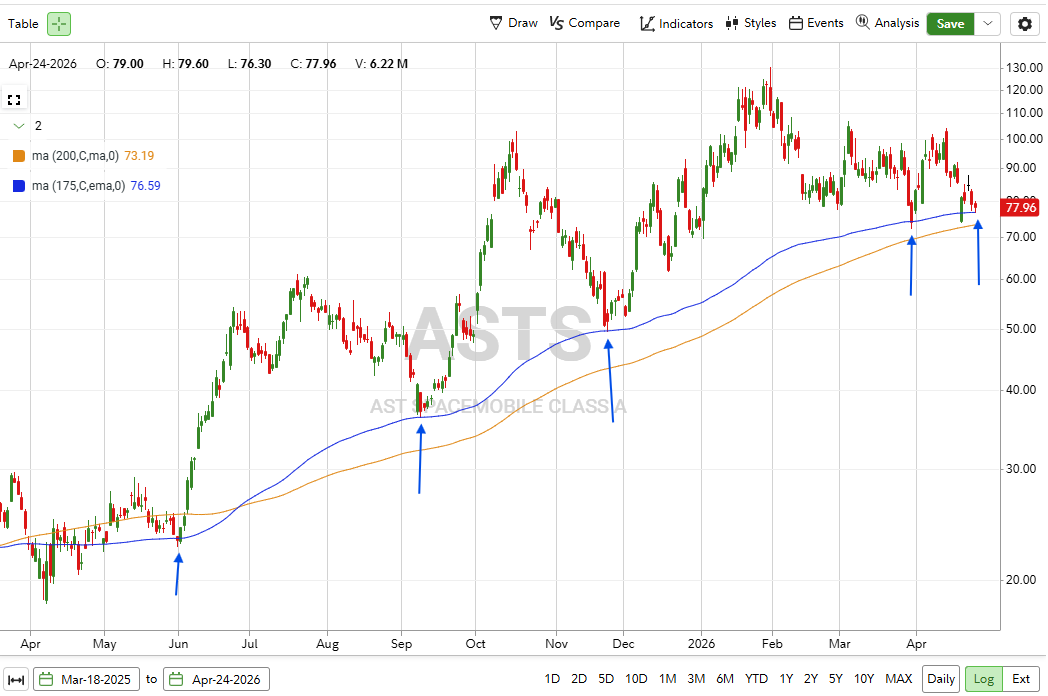Screen dimensions: 1048x696
Task: Open the Draw tools menu
Action: (513, 23)
